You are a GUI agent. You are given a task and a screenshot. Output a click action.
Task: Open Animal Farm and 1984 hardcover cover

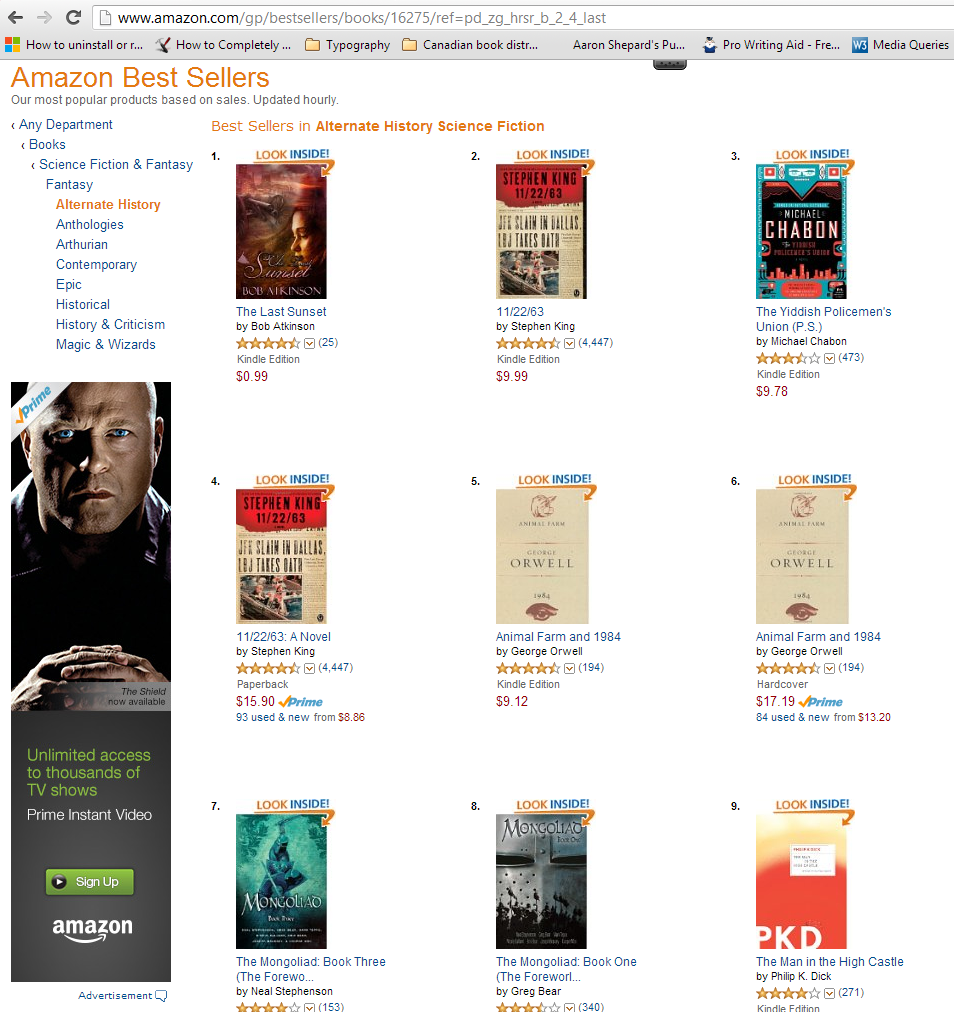pyautogui.click(x=802, y=556)
